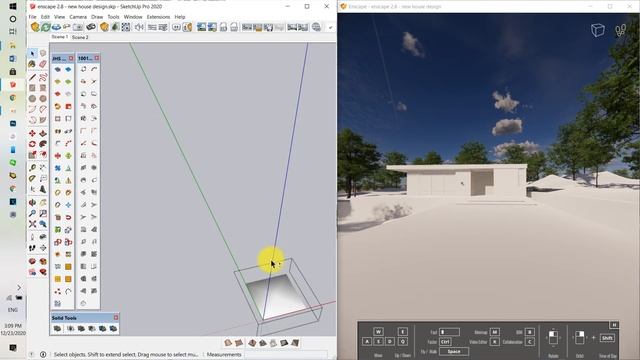Screen dimensions: 640x360
Task: Click the Enscape globe icon
Action: pyautogui.click(x=316, y=27)
